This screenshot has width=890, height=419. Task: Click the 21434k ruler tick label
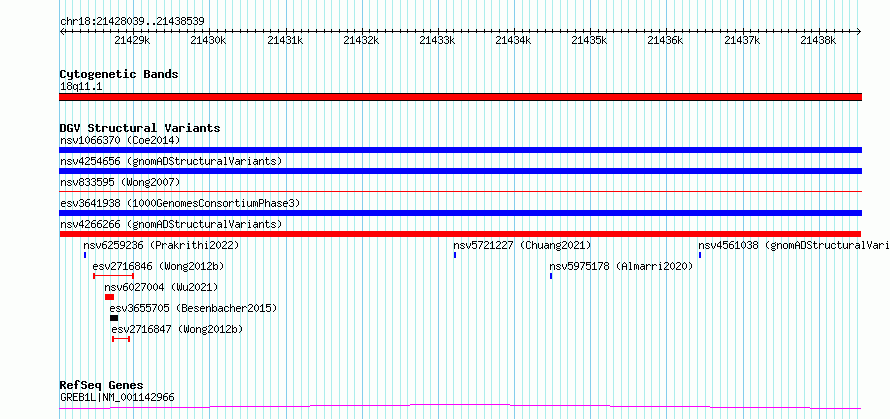(513, 40)
